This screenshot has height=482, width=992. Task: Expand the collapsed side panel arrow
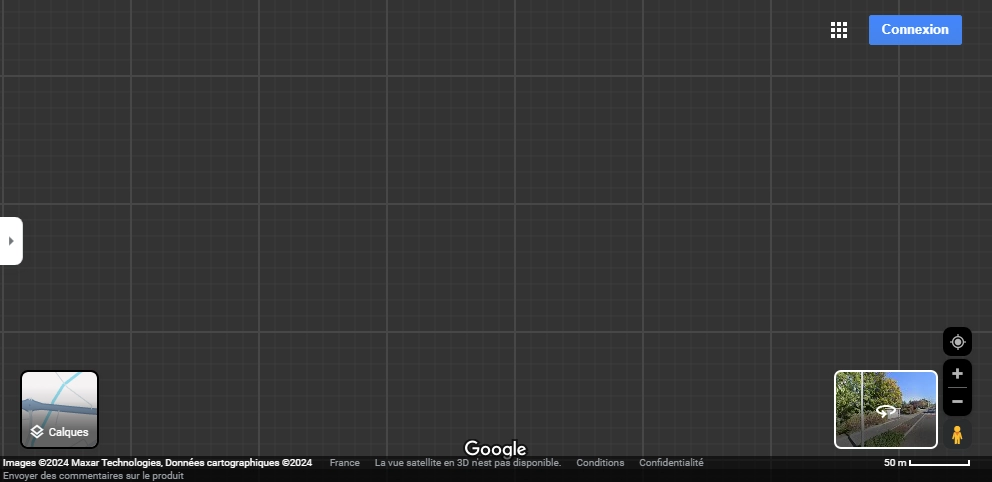11,241
